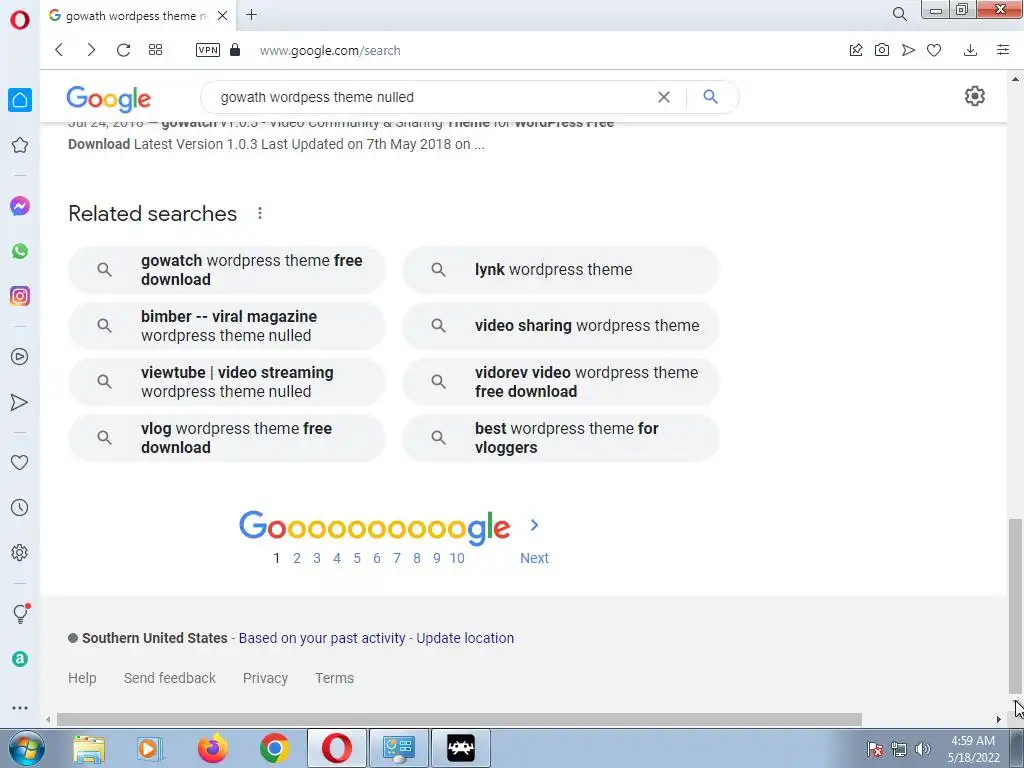This screenshot has width=1024, height=768.
Task: Open the lightbulb tips icon in sidebar
Action: click(x=20, y=613)
